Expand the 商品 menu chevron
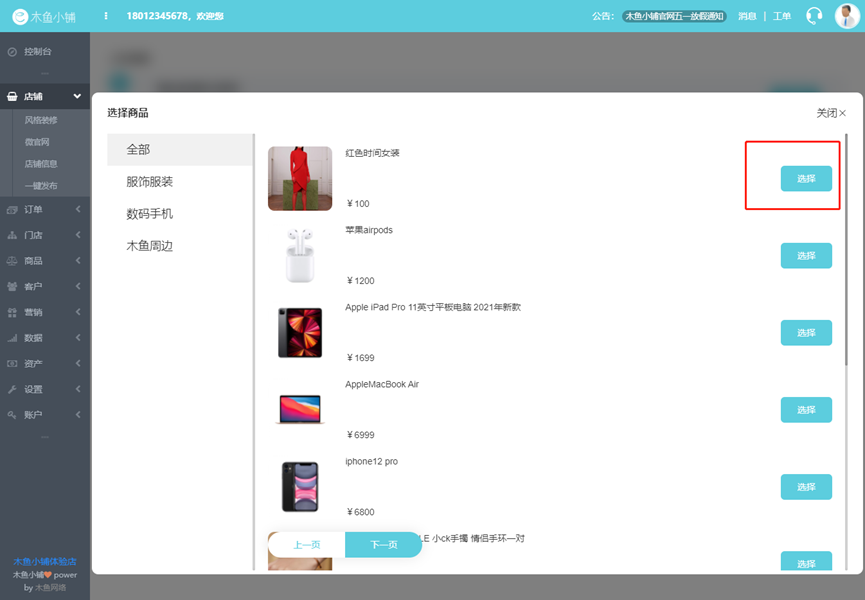Viewport: 865px width, 600px height. pos(78,260)
